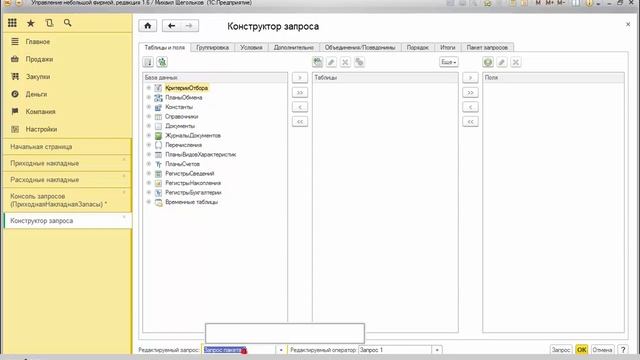Open the sections menu grid icon
The image size is (640, 360).
(12, 23)
